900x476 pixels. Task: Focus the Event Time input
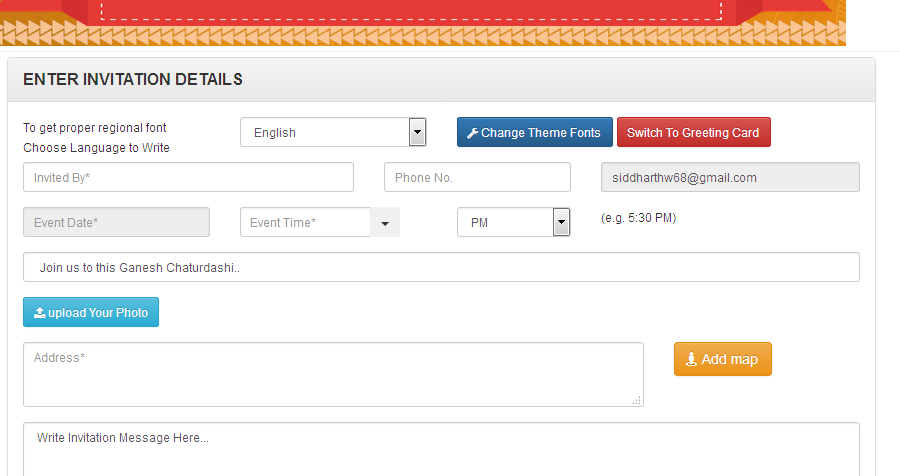click(305, 222)
